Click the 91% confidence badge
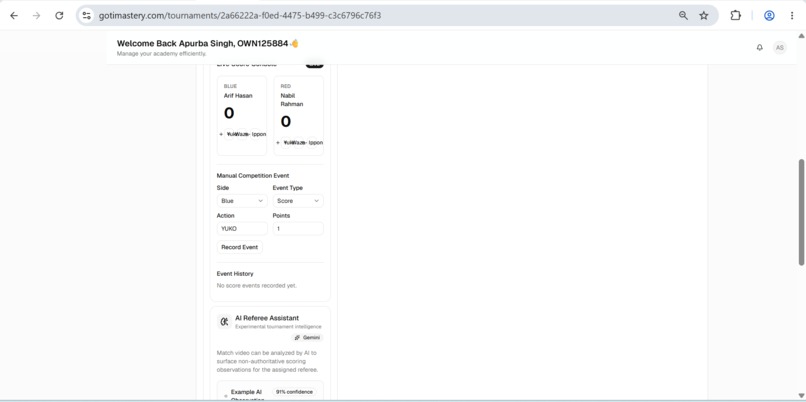Screen dimensions: 806x402 click(295, 392)
